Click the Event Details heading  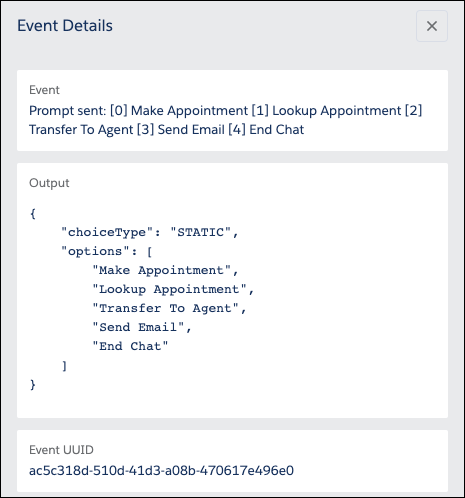pyautogui.click(x=65, y=26)
